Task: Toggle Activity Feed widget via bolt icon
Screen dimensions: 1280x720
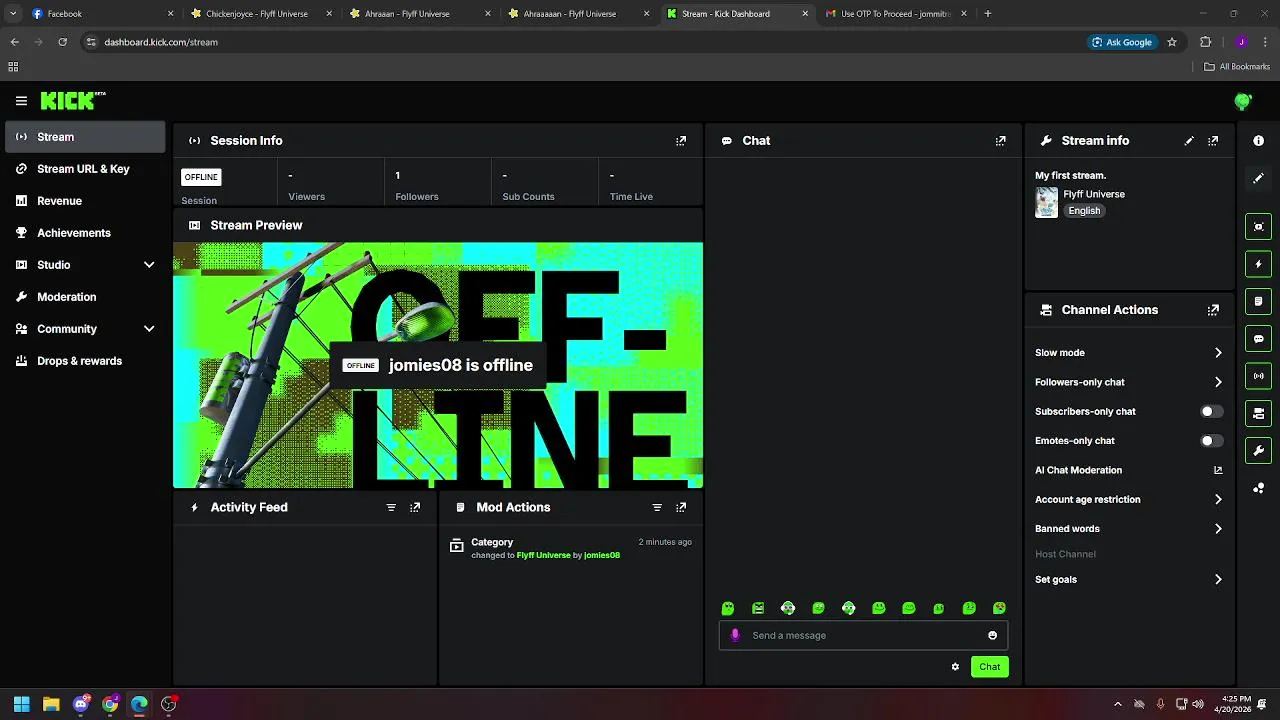Action: (x=1259, y=264)
